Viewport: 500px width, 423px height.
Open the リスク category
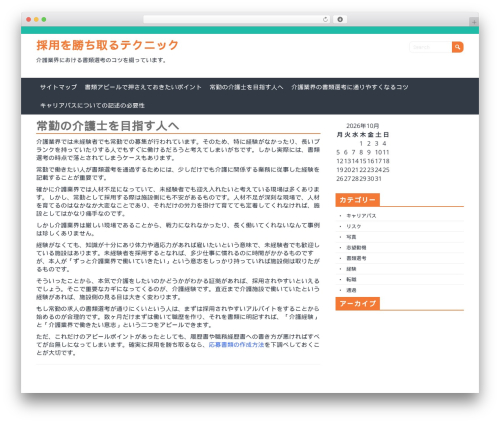click(354, 227)
